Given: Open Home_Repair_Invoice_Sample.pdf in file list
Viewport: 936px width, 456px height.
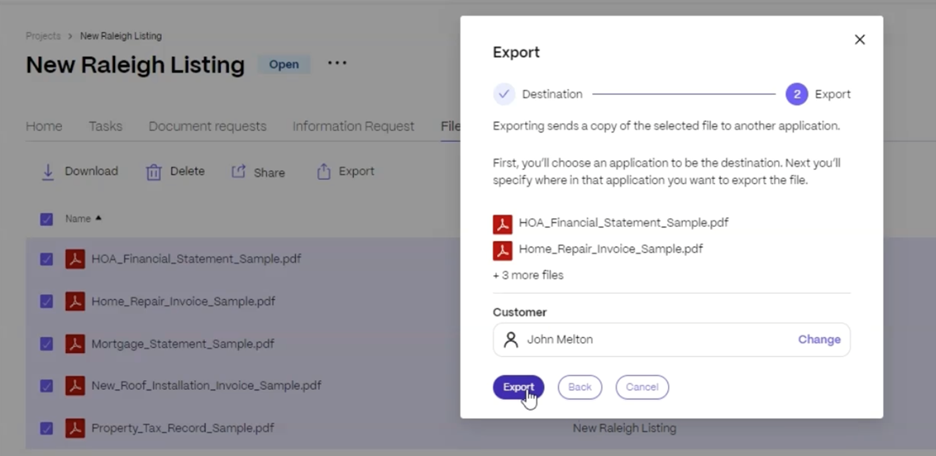Looking at the screenshot, I should [x=183, y=301].
